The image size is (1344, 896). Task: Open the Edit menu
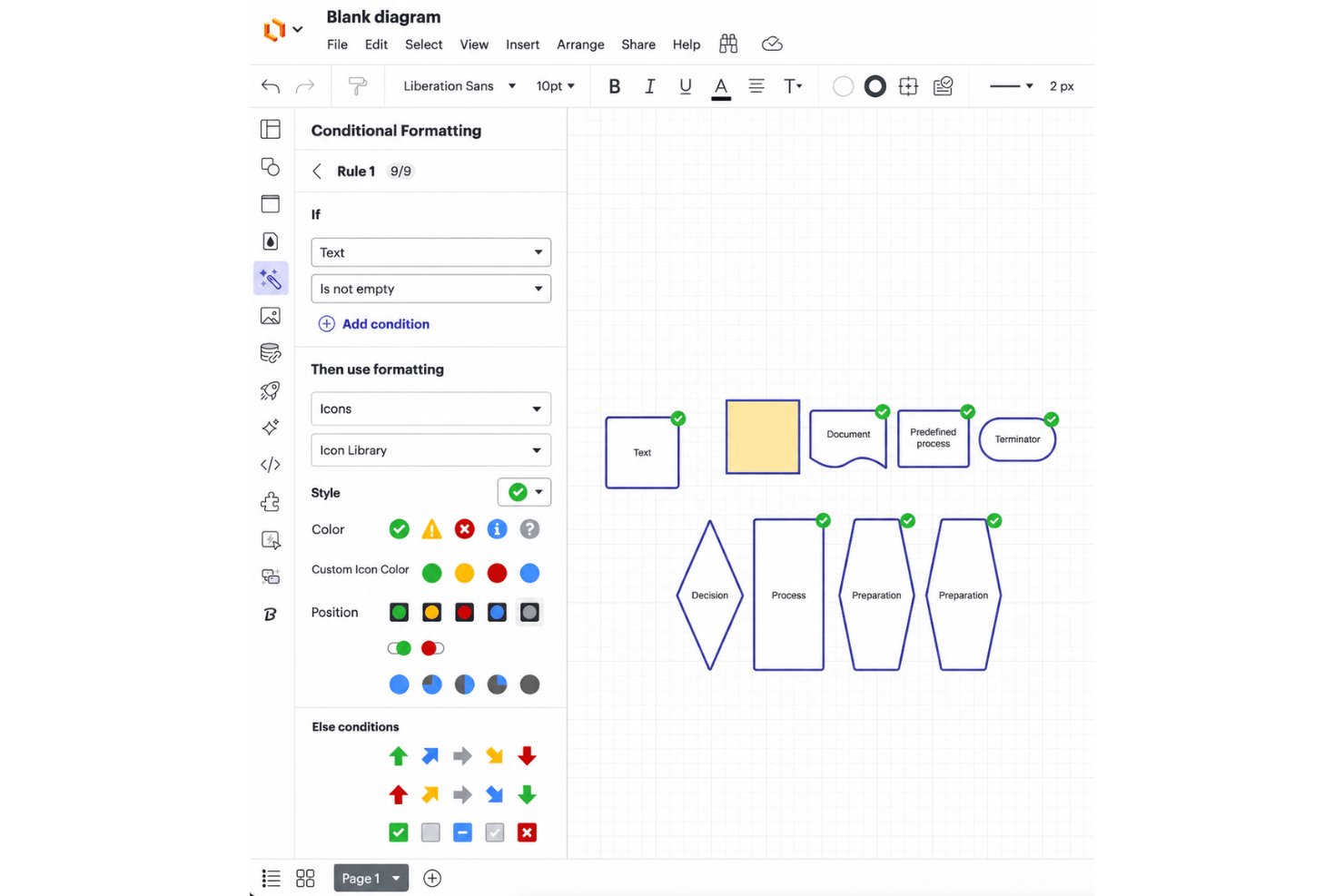click(x=376, y=44)
